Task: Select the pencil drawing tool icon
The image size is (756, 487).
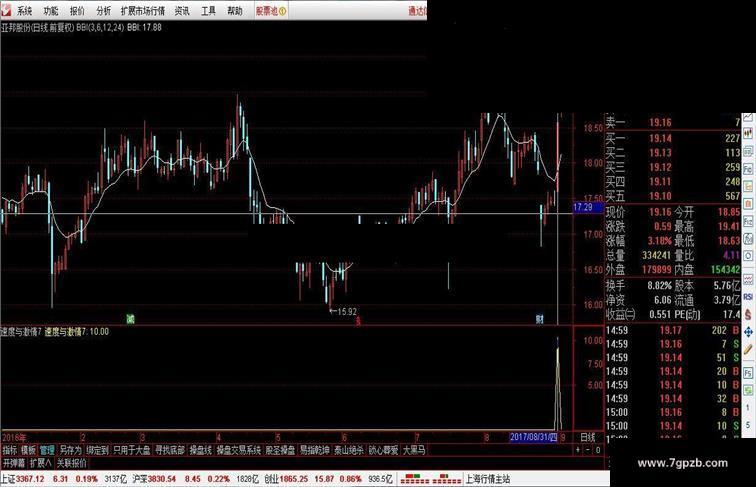Action: click(x=748, y=349)
